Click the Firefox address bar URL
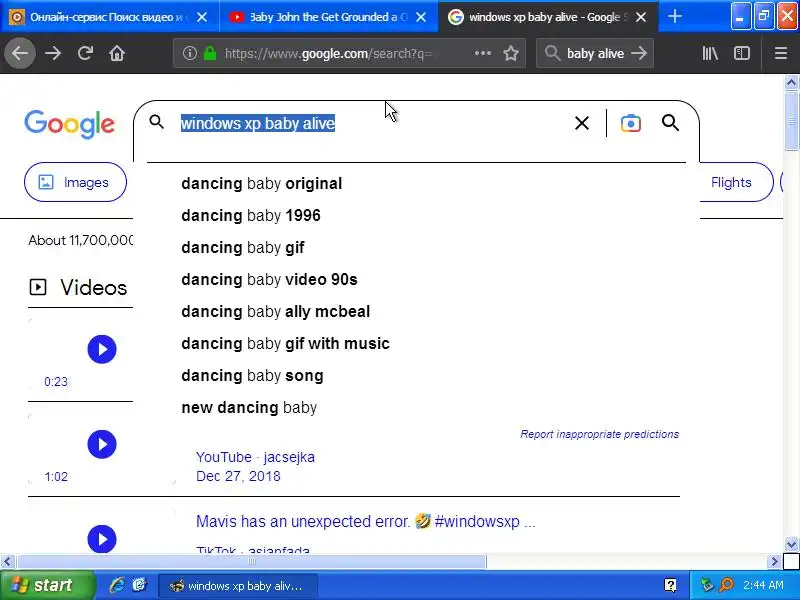Viewport: 800px width, 600px height. [329, 53]
